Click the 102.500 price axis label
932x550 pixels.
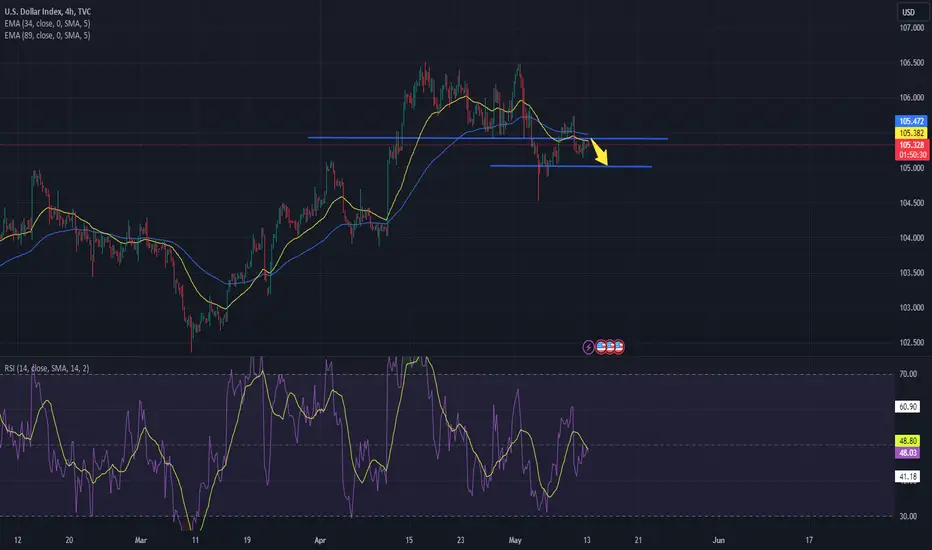point(911,343)
